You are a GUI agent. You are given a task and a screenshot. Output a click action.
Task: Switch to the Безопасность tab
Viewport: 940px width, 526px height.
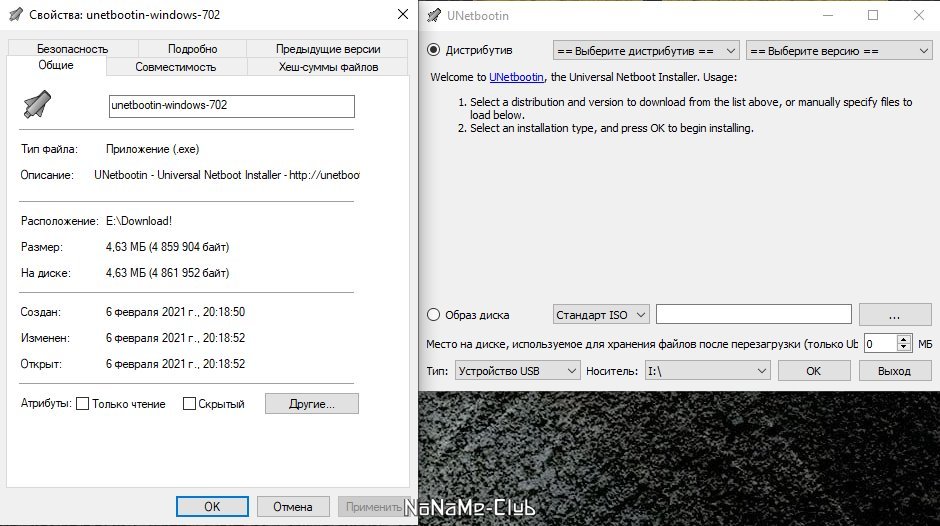click(73, 49)
